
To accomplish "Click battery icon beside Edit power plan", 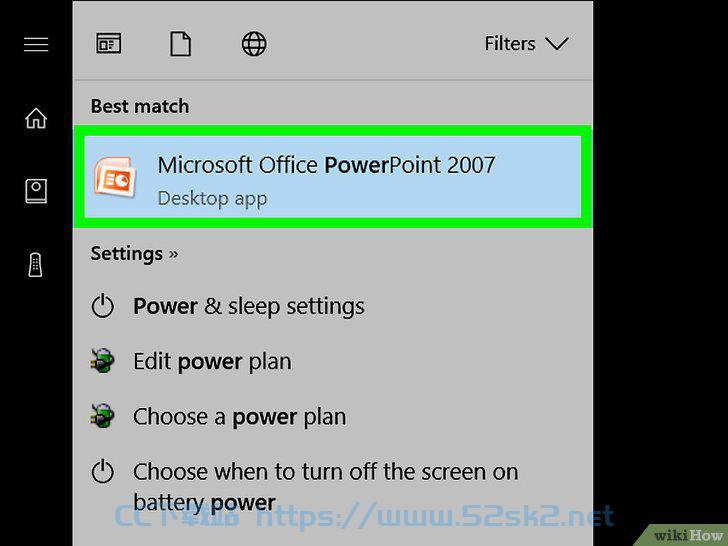I will pos(102,361).
